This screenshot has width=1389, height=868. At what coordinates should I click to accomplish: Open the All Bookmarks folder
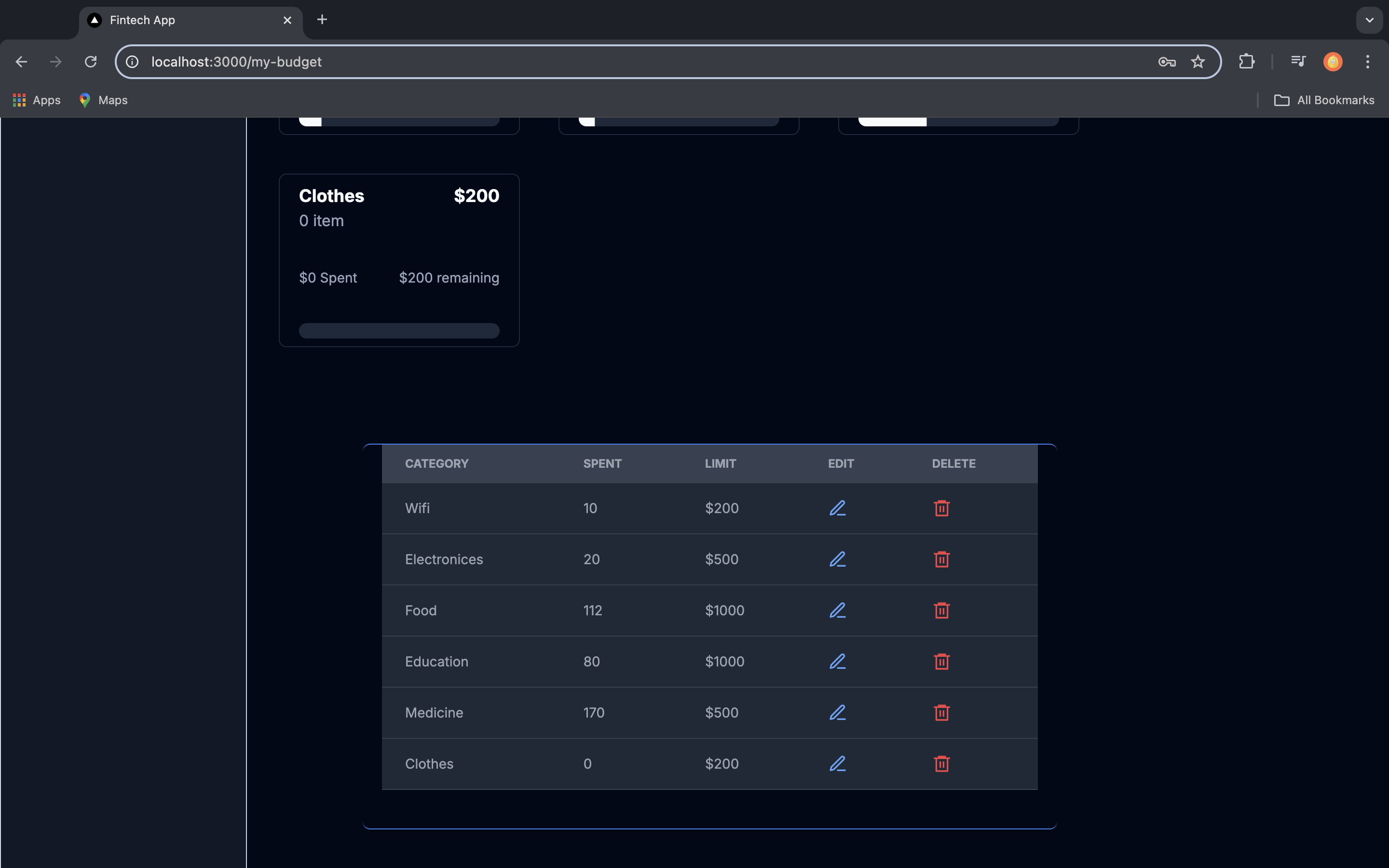[1323, 100]
